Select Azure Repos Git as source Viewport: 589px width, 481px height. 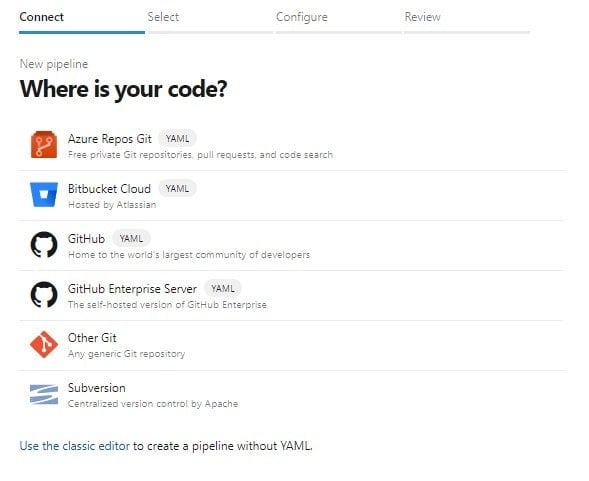coord(291,145)
